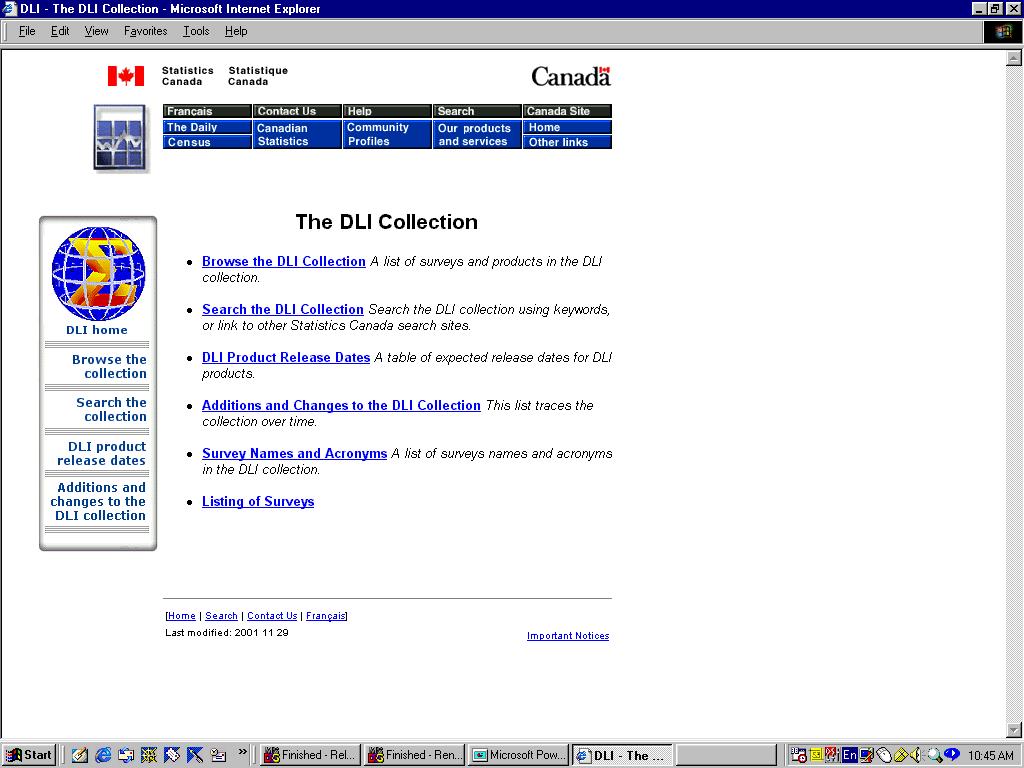
Task: Click the blue Home navigation button
Action: tap(568, 127)
